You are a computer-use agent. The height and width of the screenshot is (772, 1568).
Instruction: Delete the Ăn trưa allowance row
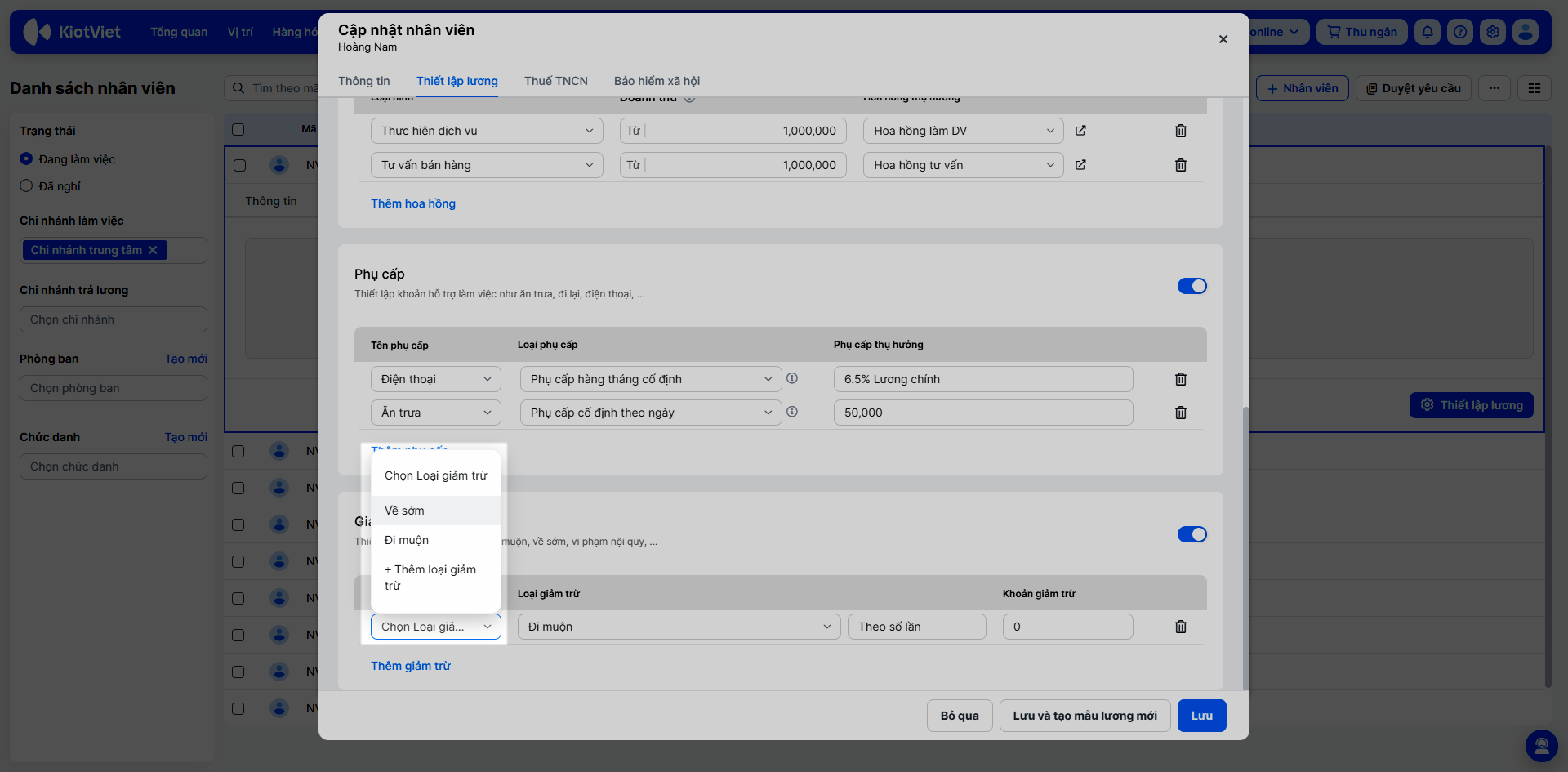(1181, 413)
